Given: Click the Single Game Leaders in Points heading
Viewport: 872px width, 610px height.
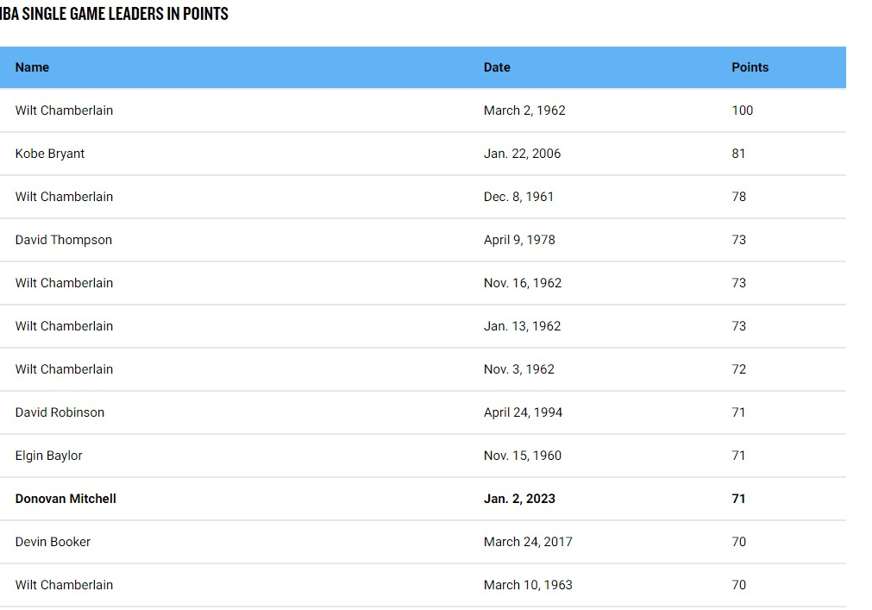Looking at the screenshot, I should click(x=114, y=14).
